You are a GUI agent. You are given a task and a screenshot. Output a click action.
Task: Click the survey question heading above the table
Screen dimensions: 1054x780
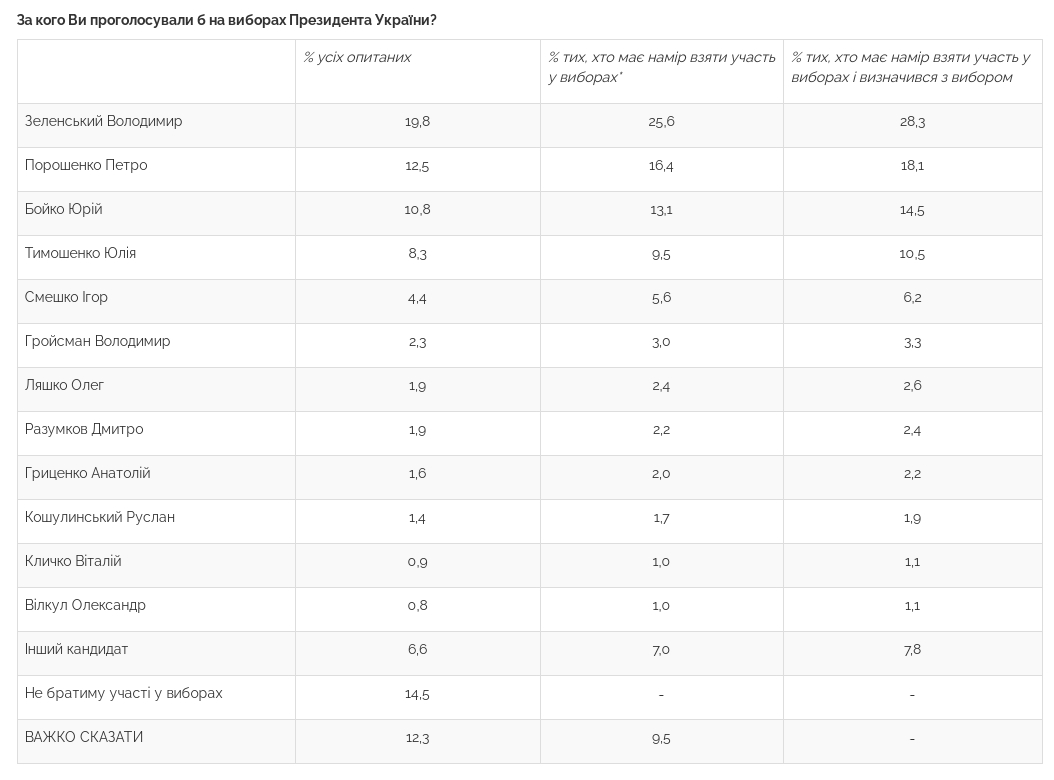pos(227,20)
